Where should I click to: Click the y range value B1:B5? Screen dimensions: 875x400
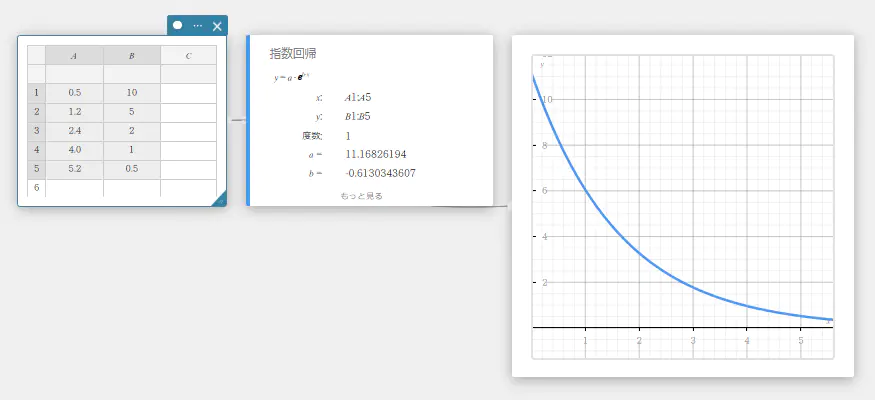point(358,117)
